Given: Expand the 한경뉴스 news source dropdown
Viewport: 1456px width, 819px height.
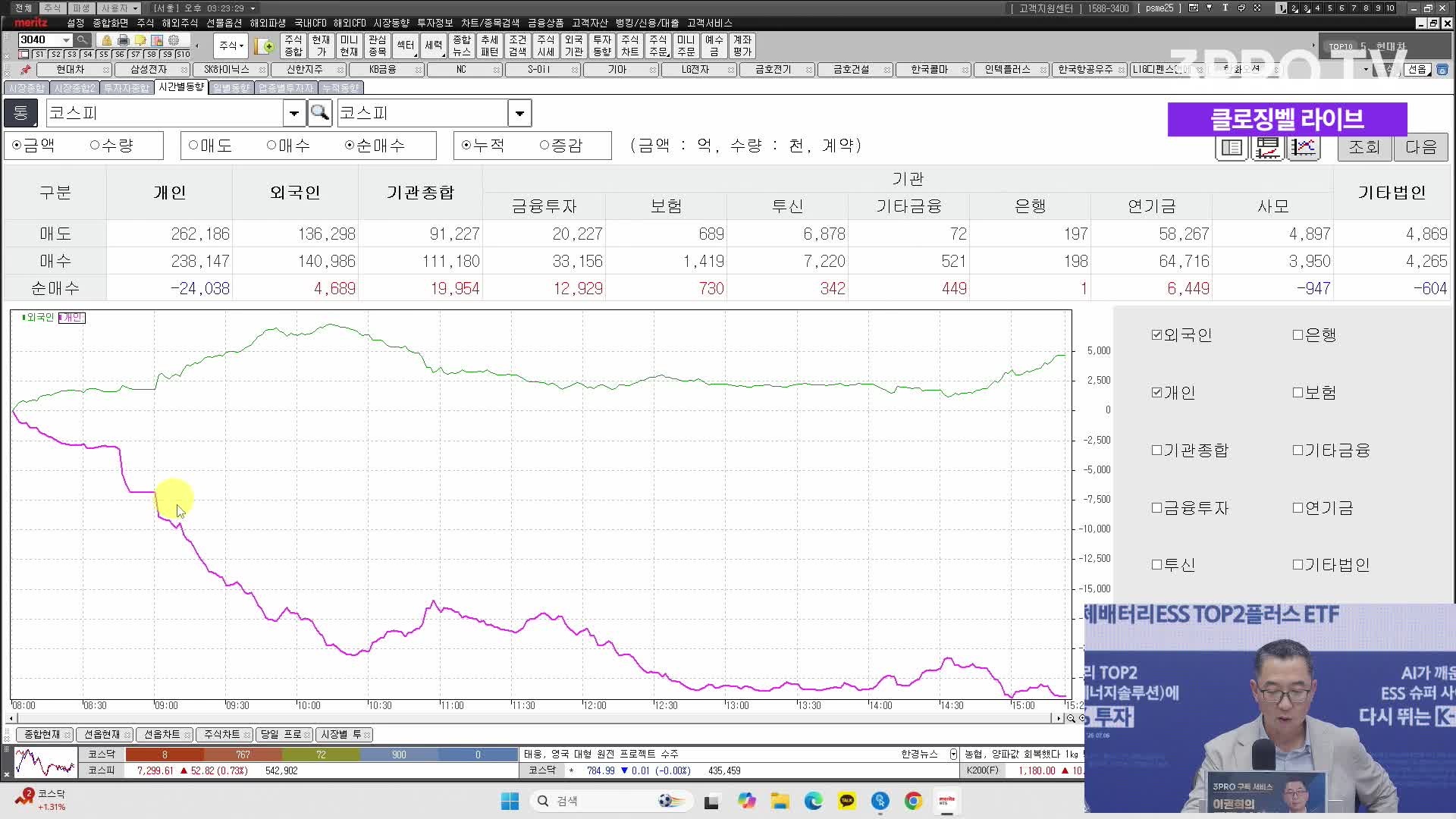Looking at the screenshot, I should 953,755.
